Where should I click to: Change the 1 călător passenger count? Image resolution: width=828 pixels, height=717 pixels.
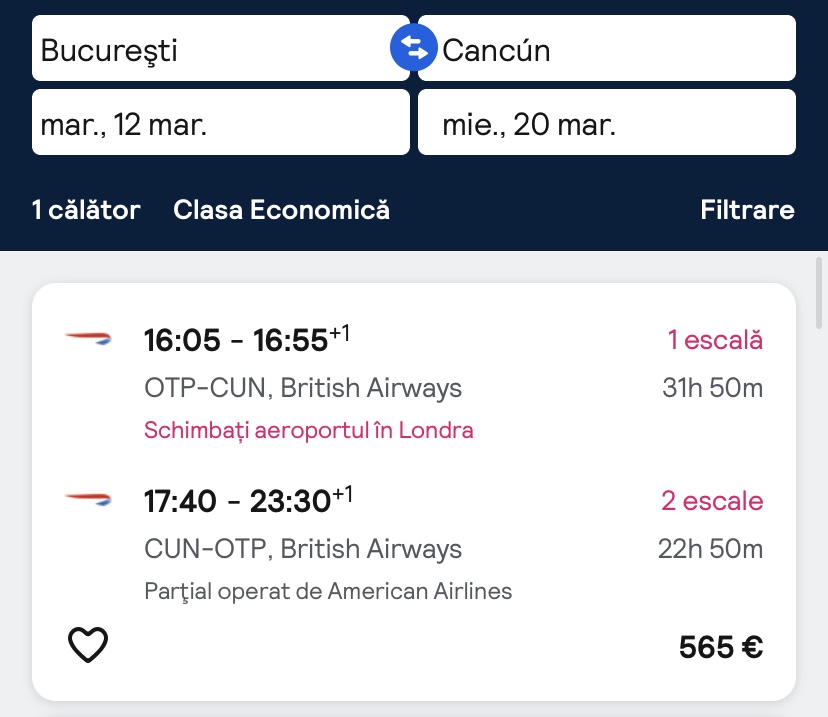(86, 210)
